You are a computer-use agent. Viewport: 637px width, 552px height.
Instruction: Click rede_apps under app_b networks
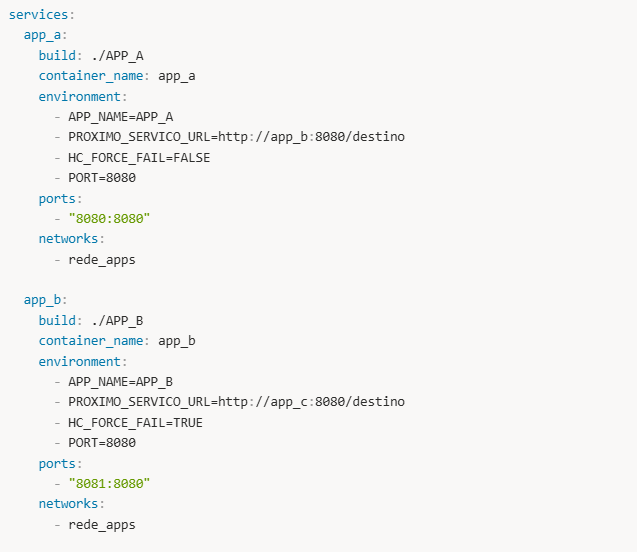click(102, 524)
